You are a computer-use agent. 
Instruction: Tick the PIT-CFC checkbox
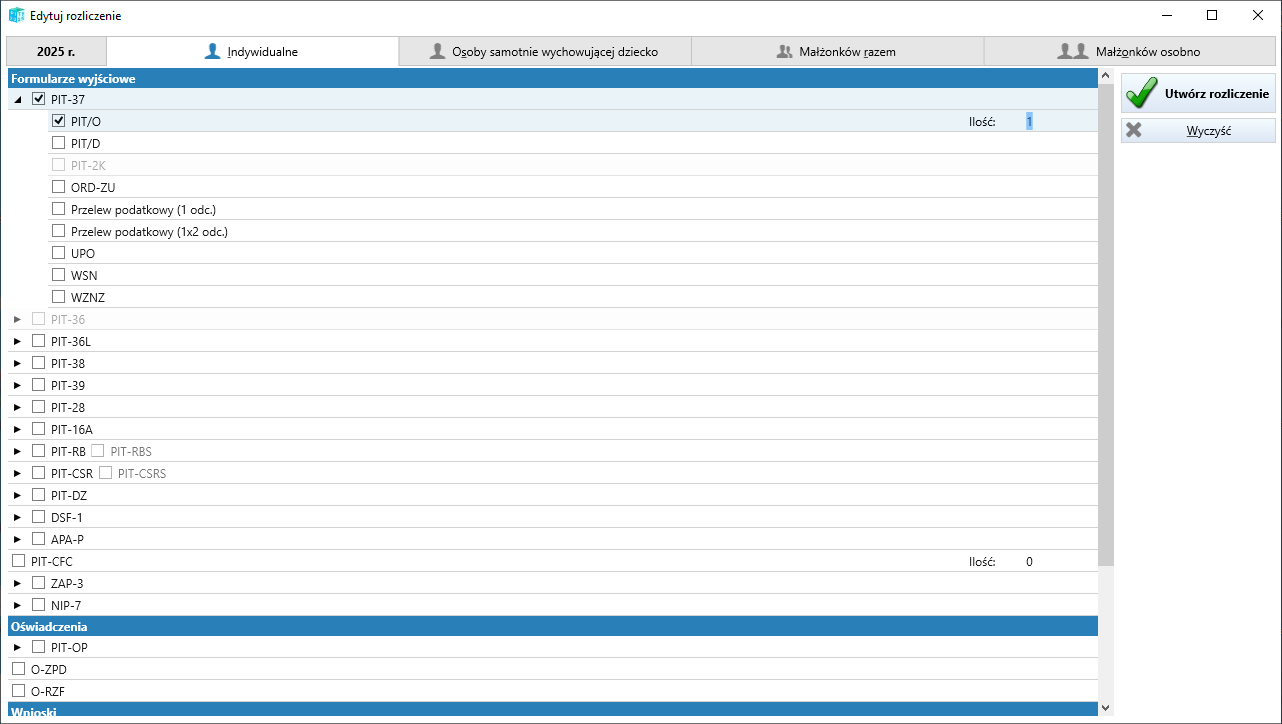tap(18, 561)
